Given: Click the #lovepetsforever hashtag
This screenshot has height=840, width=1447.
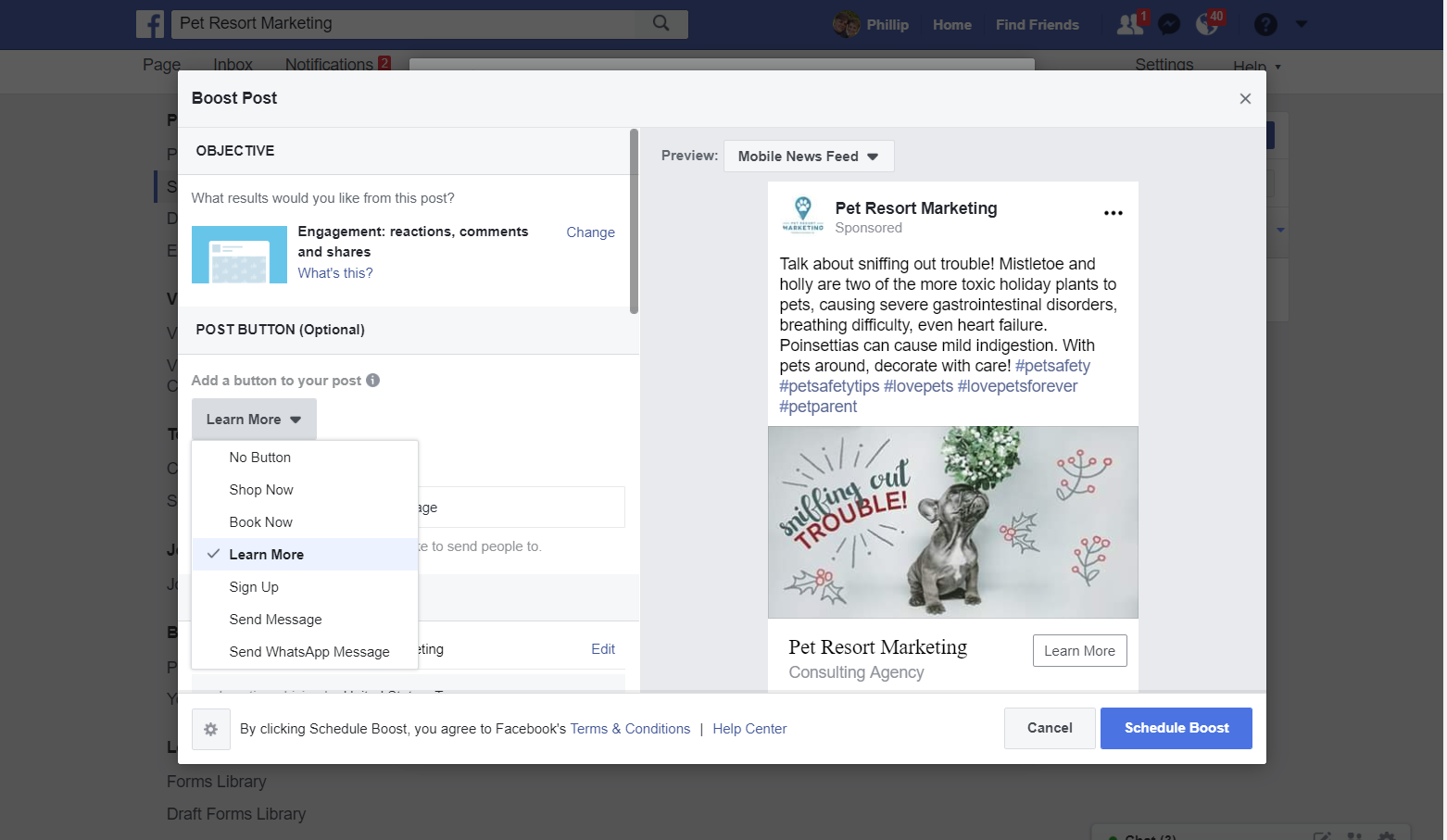Looking at the screenshot, I should pyautogui.click(x=1017, y=386).
